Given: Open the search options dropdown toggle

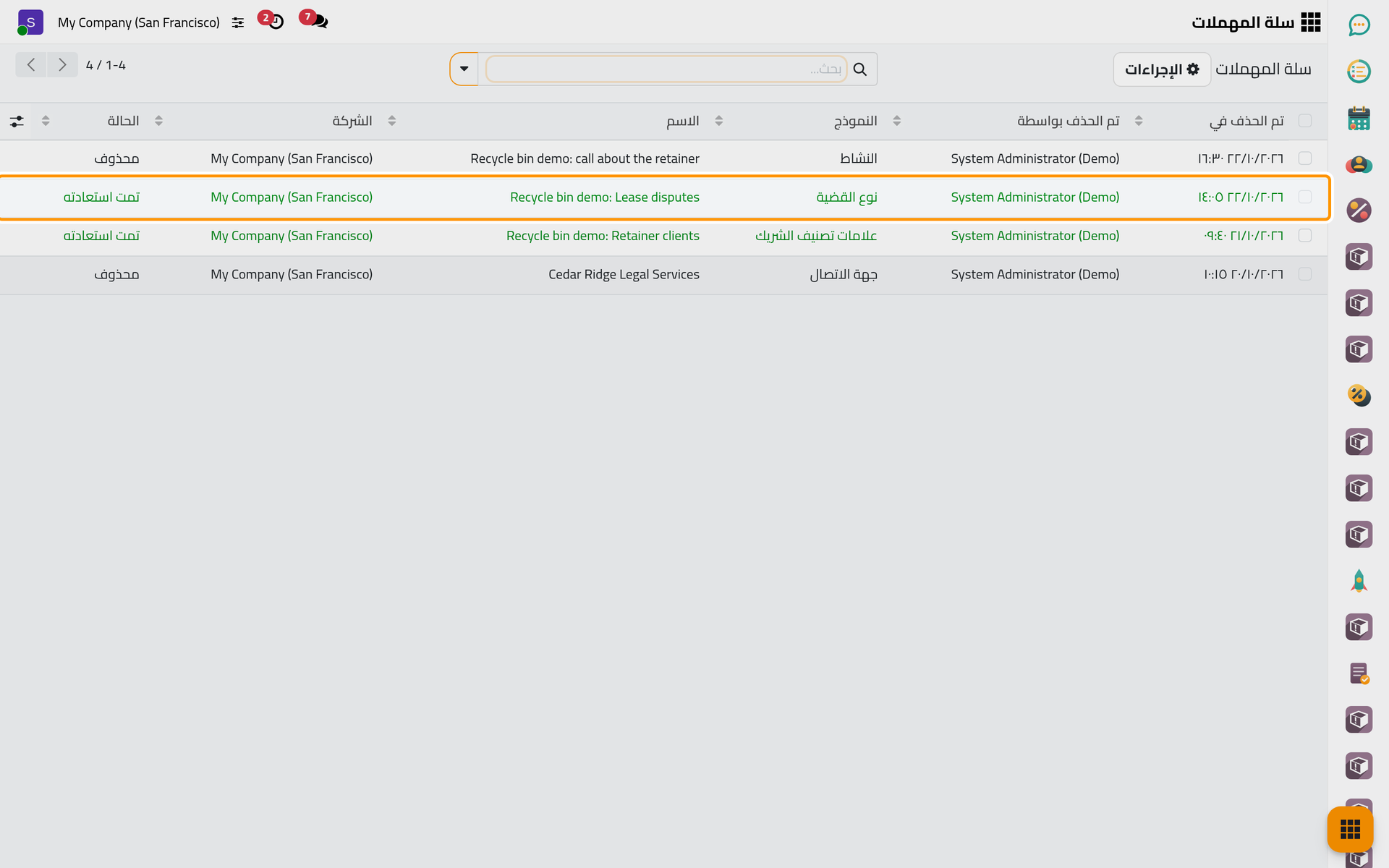Looking at the screenshot, I should click(x=464, y=69).
